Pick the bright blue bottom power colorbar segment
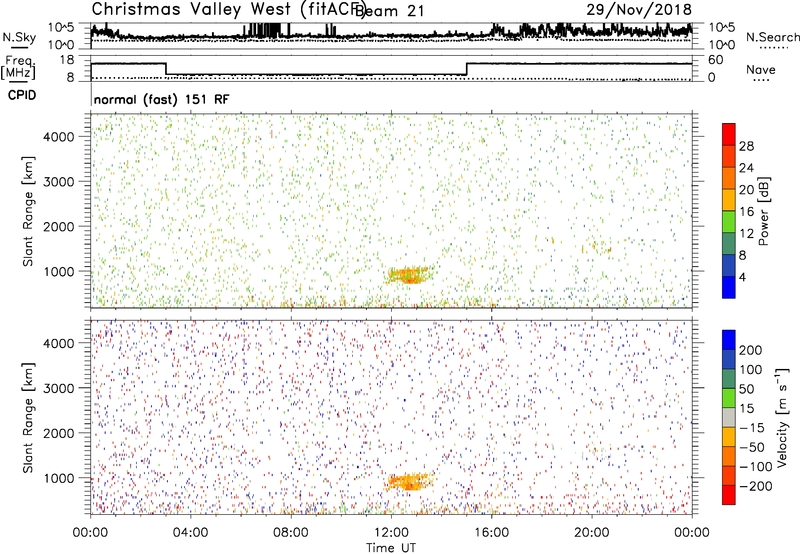The image size is (800, 554). click(x=729, y=287)
